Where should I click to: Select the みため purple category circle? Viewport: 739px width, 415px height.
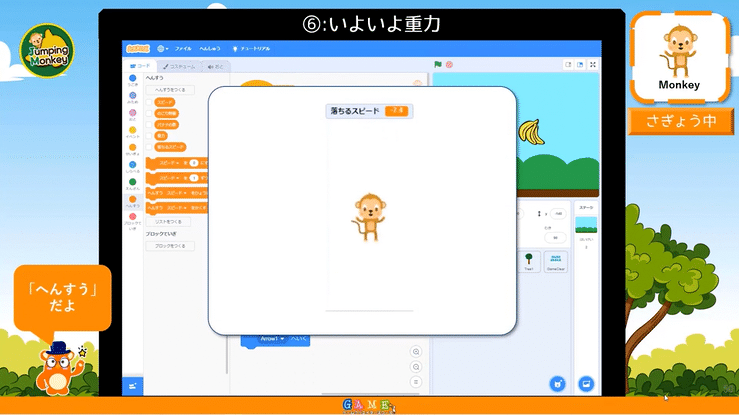click(132, 96)
